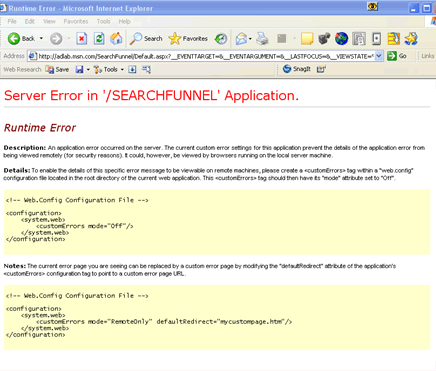
Task: Click the Links toolbar label
Action: coord(427,56)
